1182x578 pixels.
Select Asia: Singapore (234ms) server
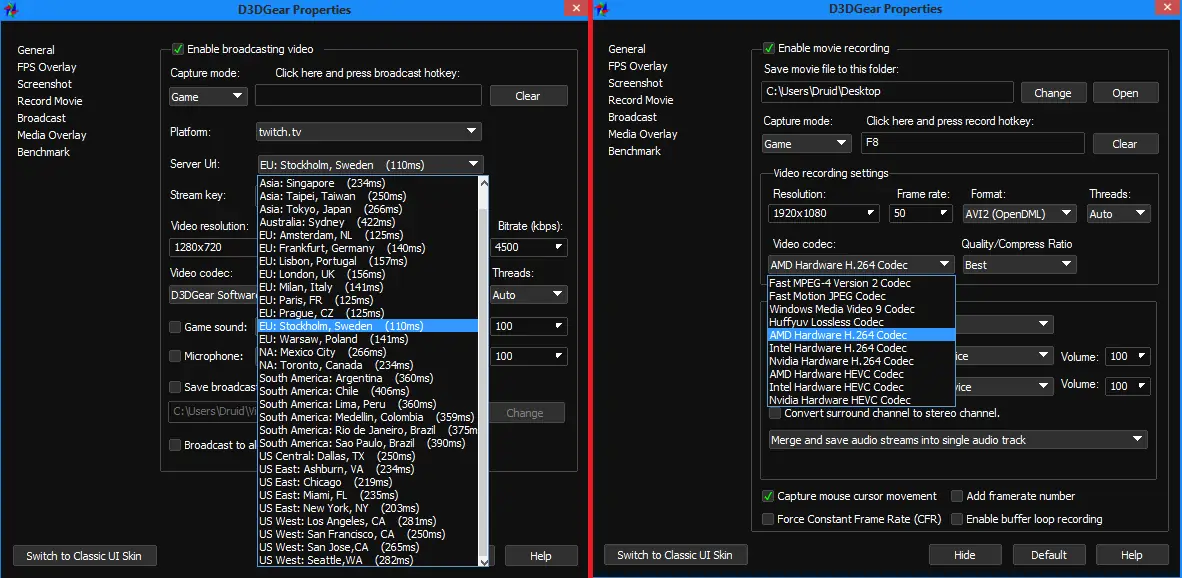(x=368, y=183)
